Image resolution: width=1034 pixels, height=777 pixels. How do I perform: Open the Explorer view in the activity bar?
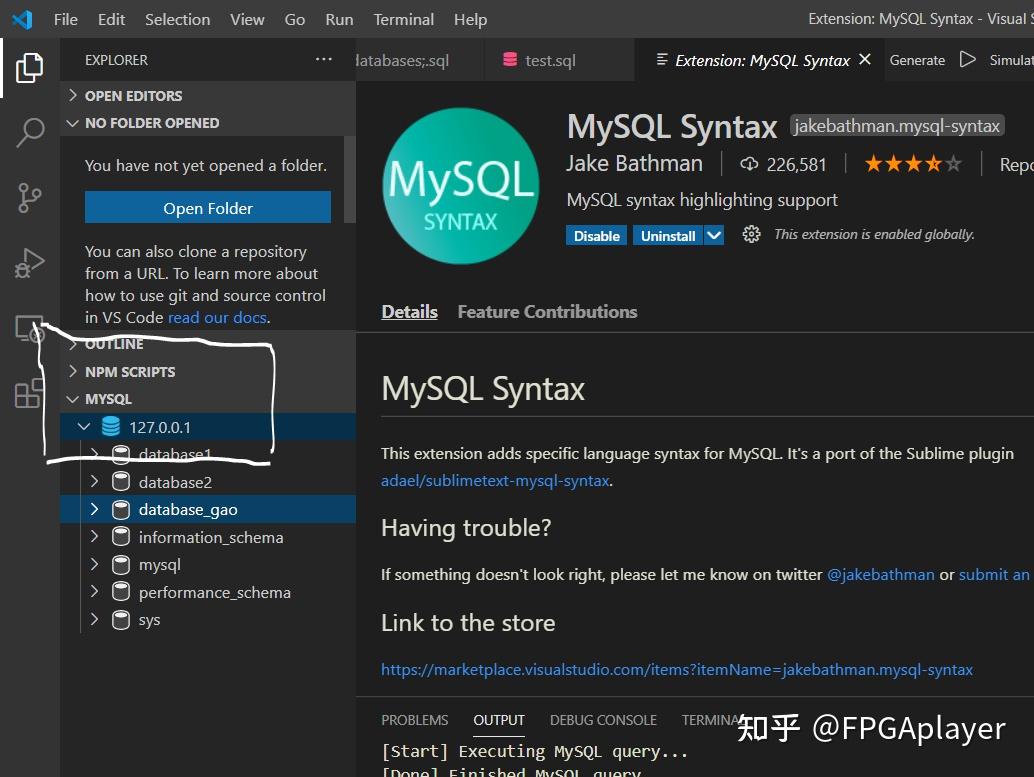[29, 69]
